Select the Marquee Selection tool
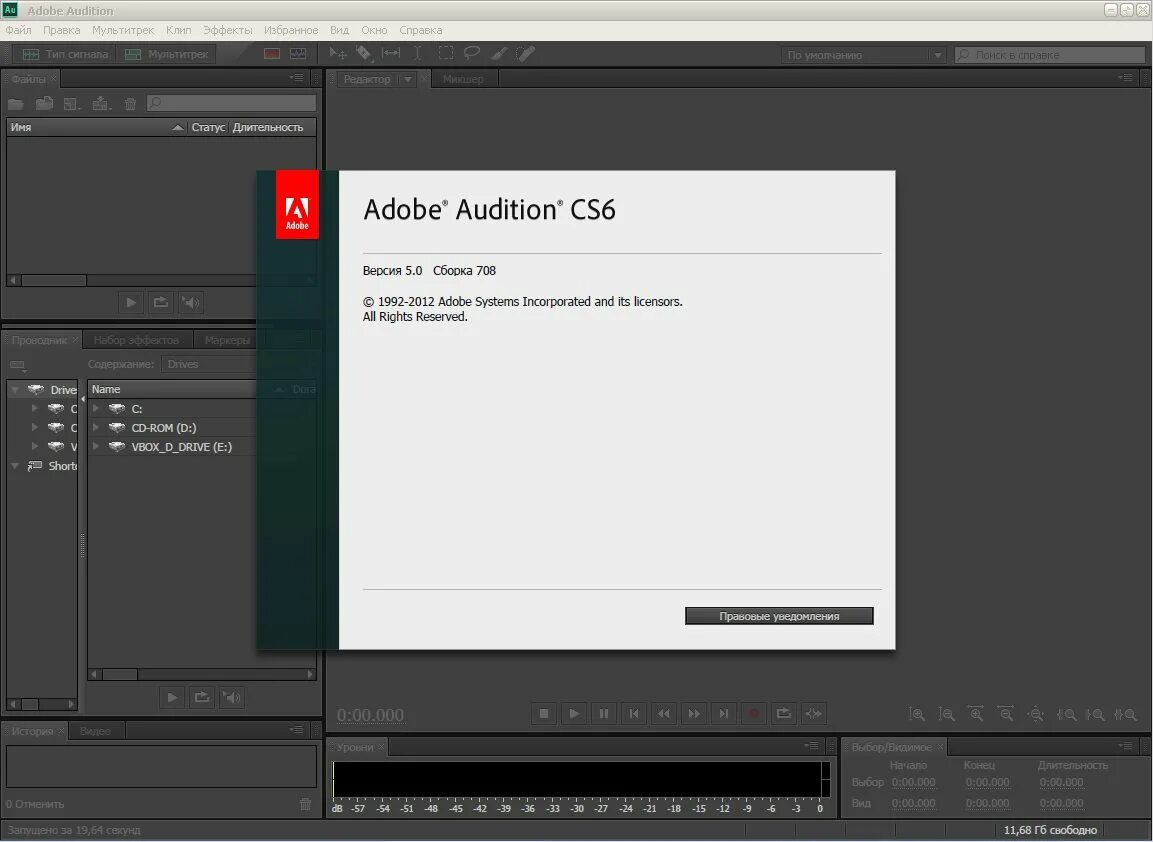1153x842 pixels. (446, 54)
